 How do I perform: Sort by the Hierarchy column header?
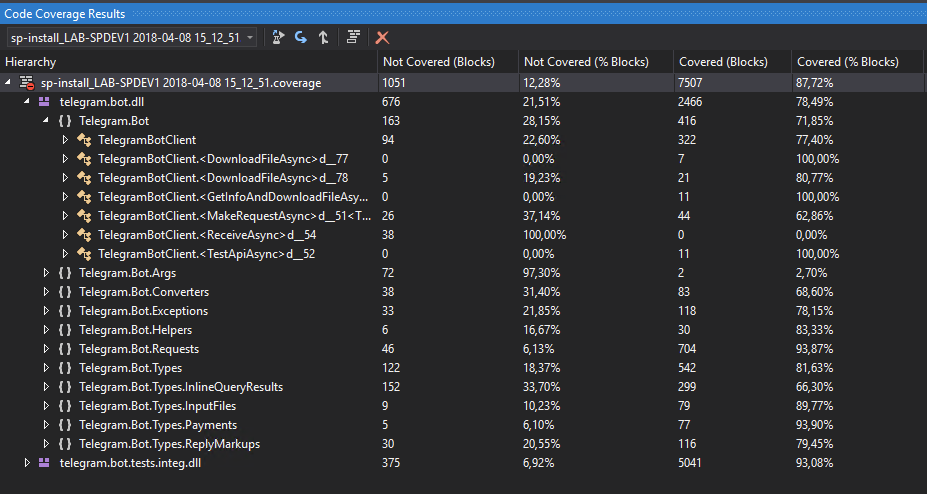(x=189, y=62)
